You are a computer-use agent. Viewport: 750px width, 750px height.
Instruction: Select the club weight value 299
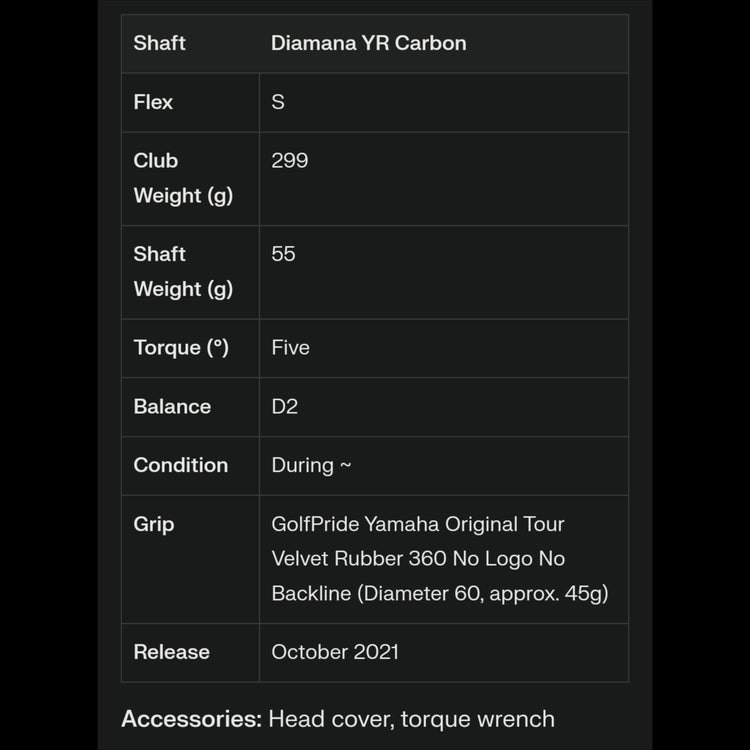pyautogui.click(x=289, y=160)
